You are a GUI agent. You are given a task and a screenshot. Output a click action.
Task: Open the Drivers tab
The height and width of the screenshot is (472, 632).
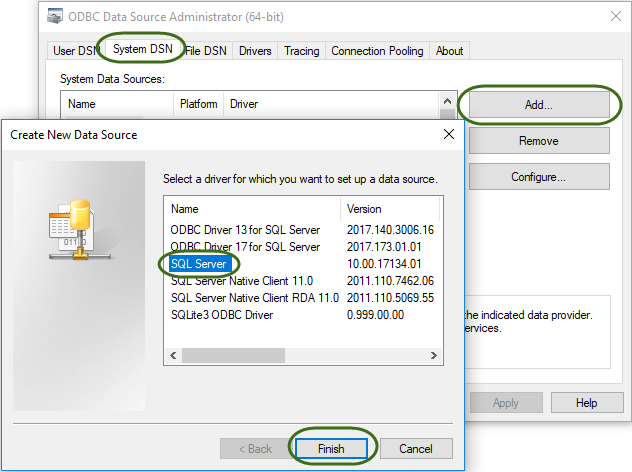(x=255, y=51)
